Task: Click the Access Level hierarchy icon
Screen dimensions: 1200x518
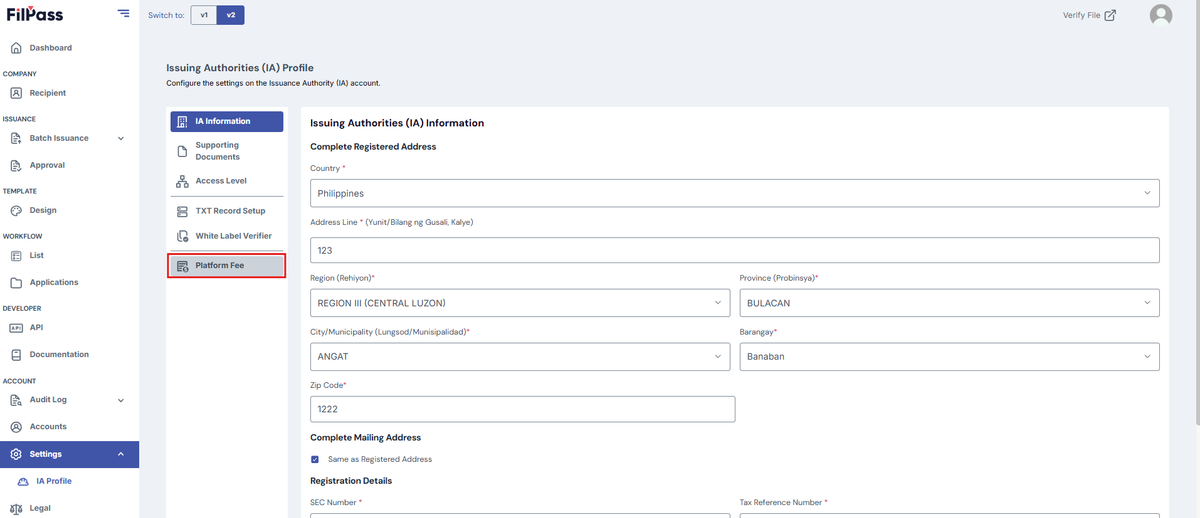Action: pos(182,181)
